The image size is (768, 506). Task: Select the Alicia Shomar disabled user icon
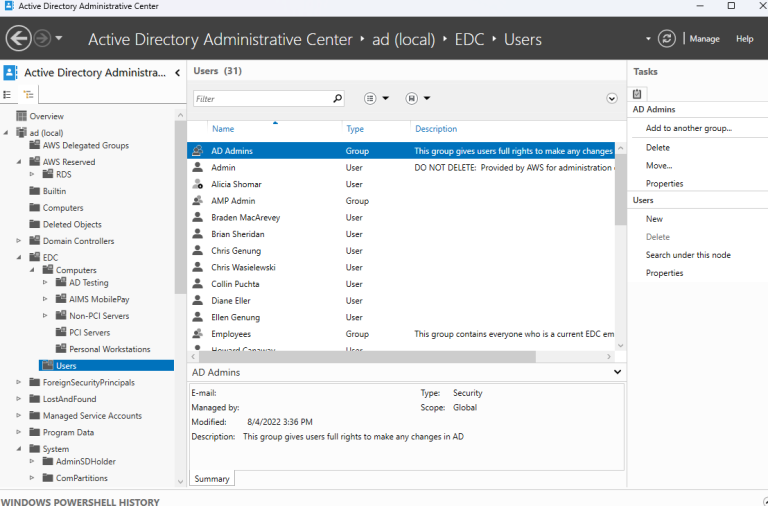(197, 184)
